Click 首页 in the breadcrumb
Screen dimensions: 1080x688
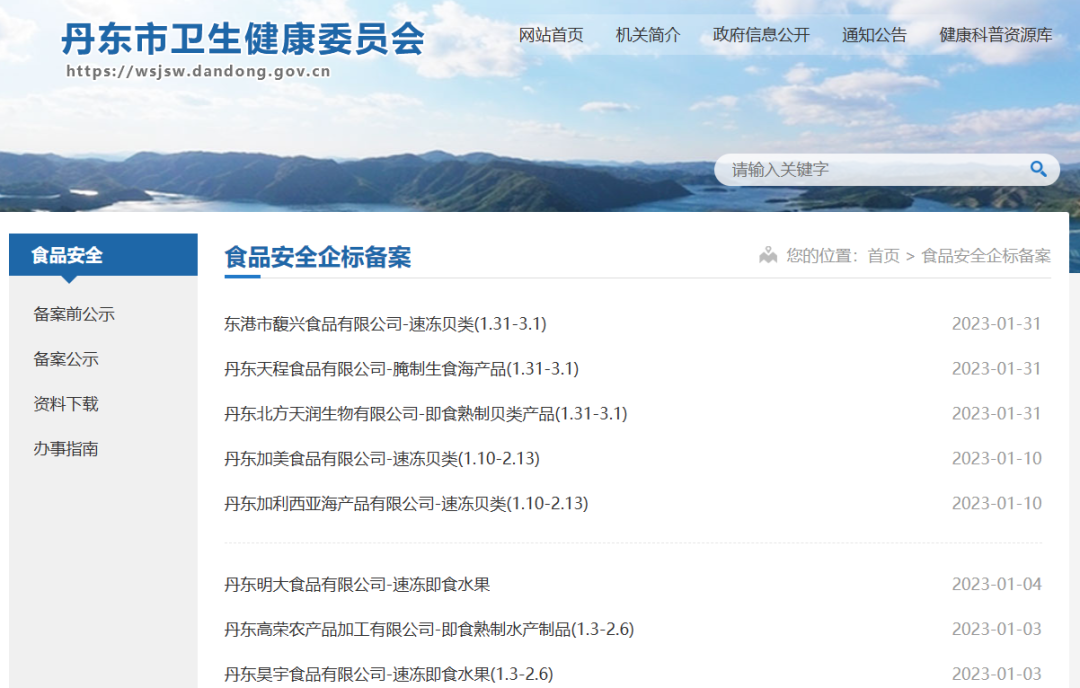884,256
